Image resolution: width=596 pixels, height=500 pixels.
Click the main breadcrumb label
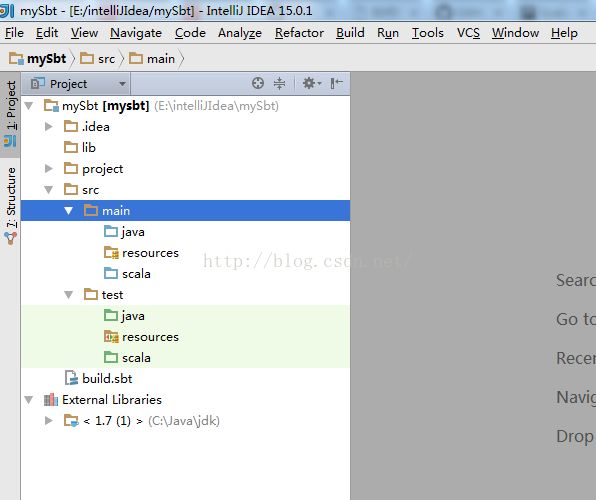tap(161, 59)
